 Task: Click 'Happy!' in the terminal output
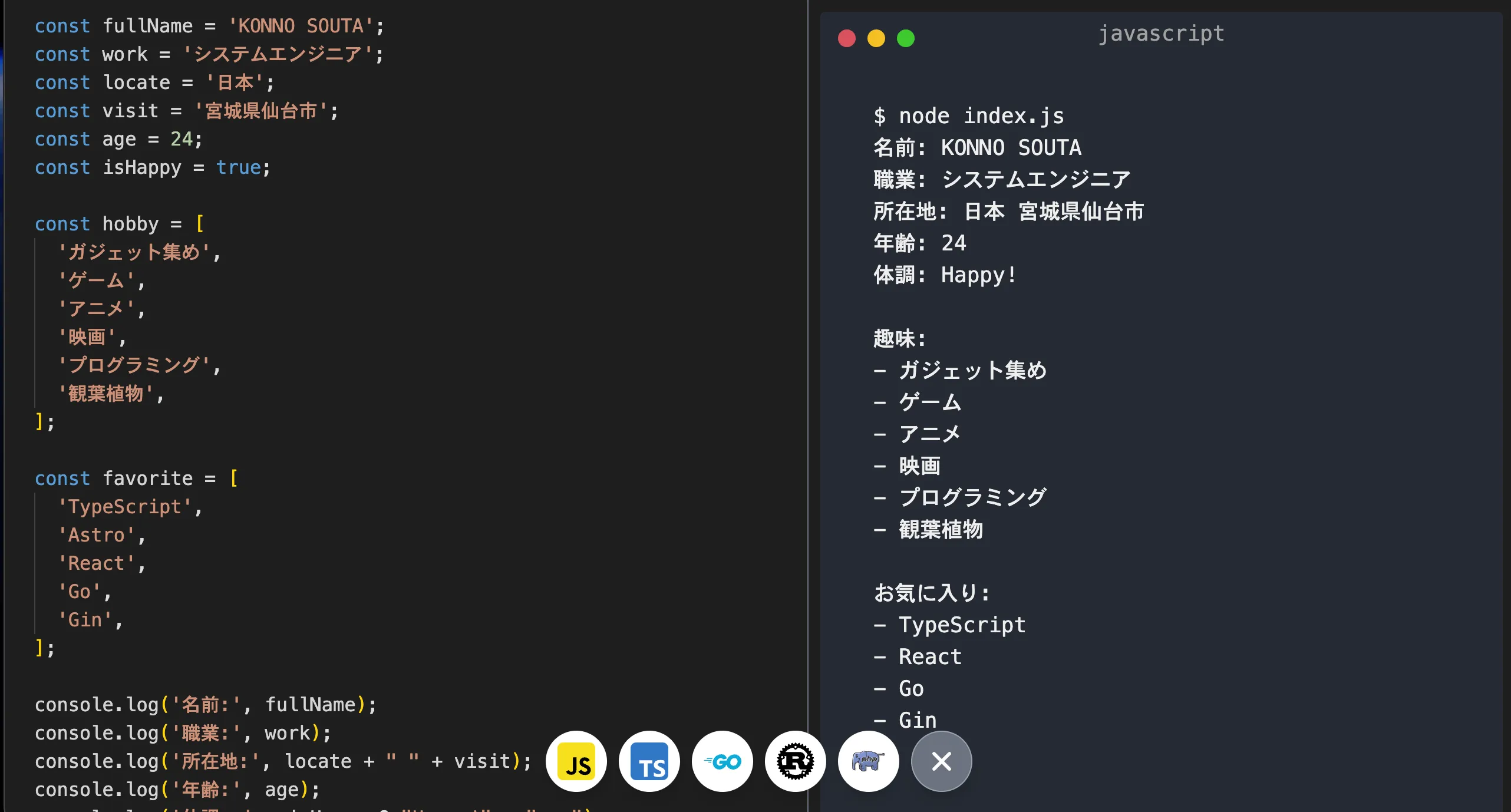point(978,275)
